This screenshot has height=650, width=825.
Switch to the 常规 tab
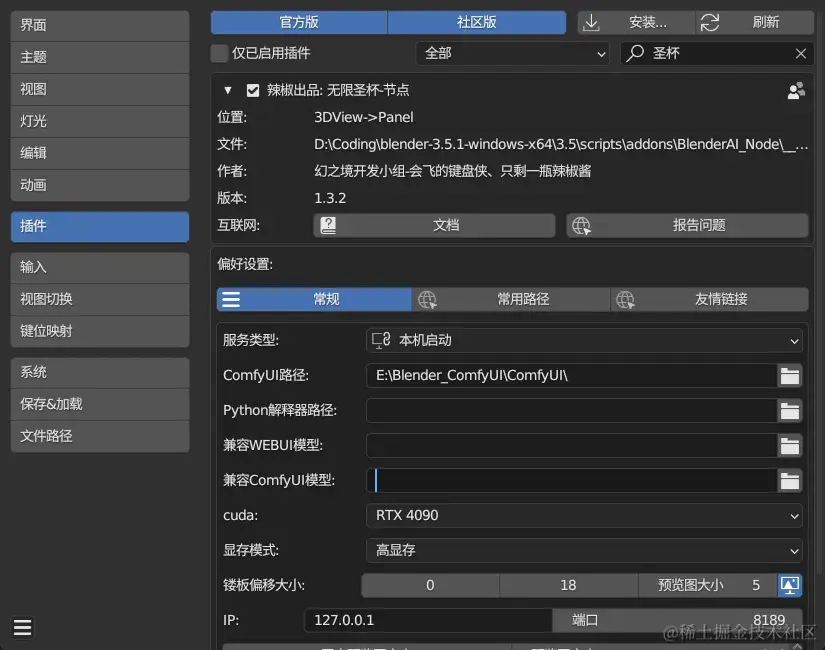point(314,299)
